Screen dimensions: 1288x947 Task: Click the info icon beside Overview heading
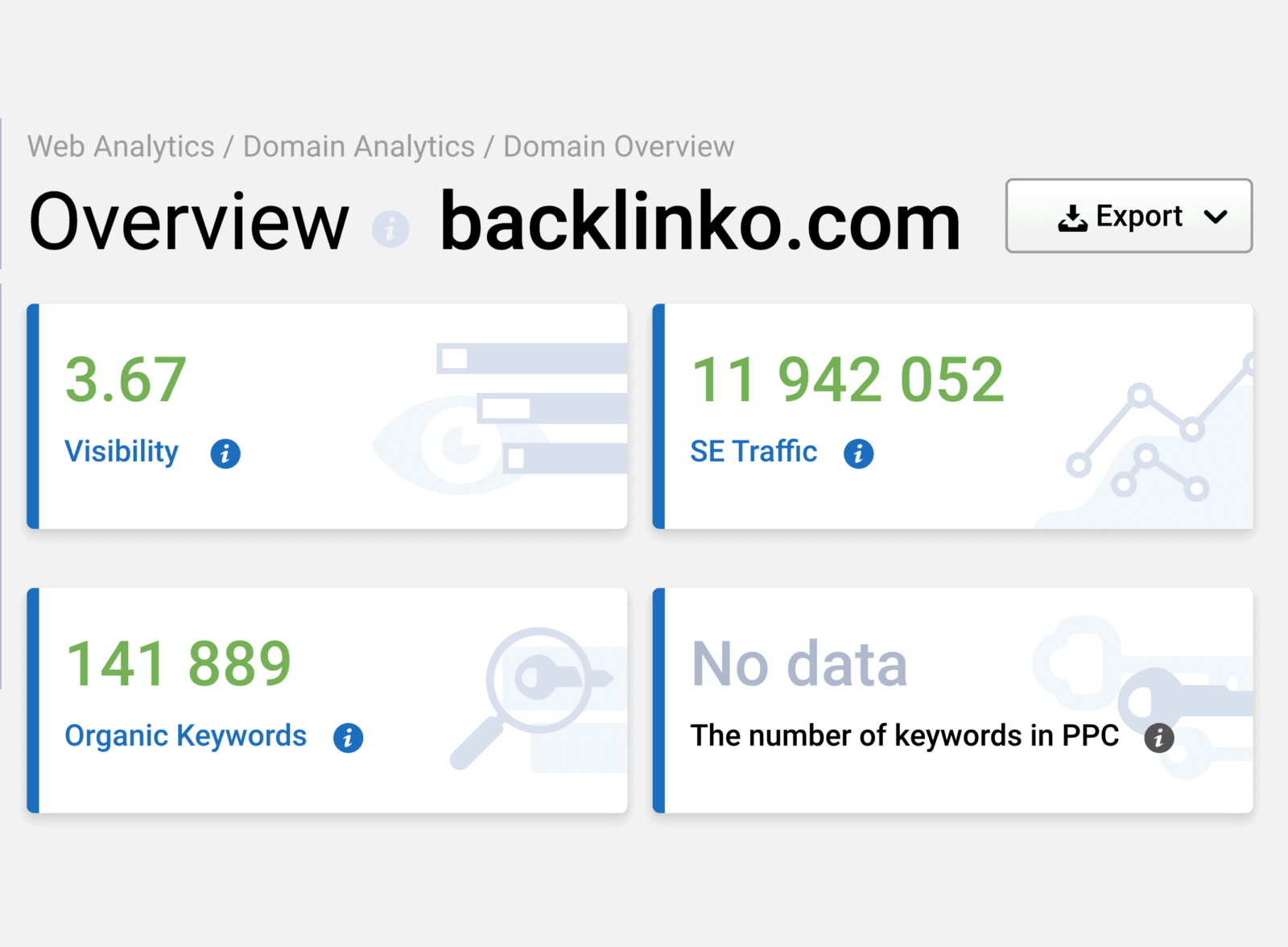point(390,230)
